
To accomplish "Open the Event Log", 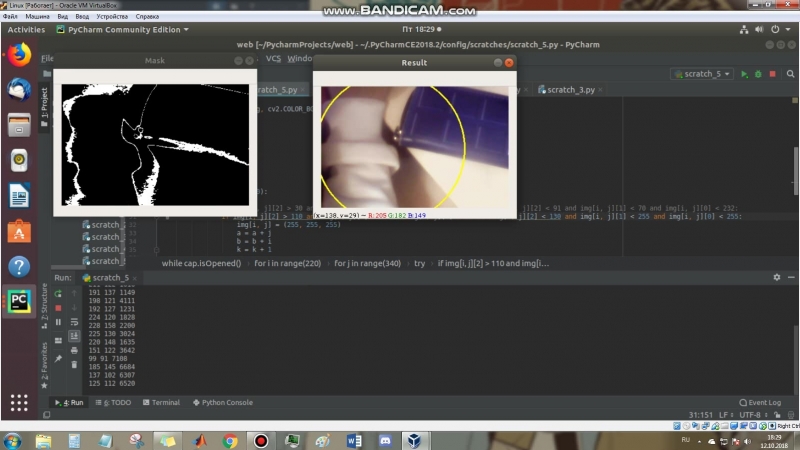I will 760,403.
